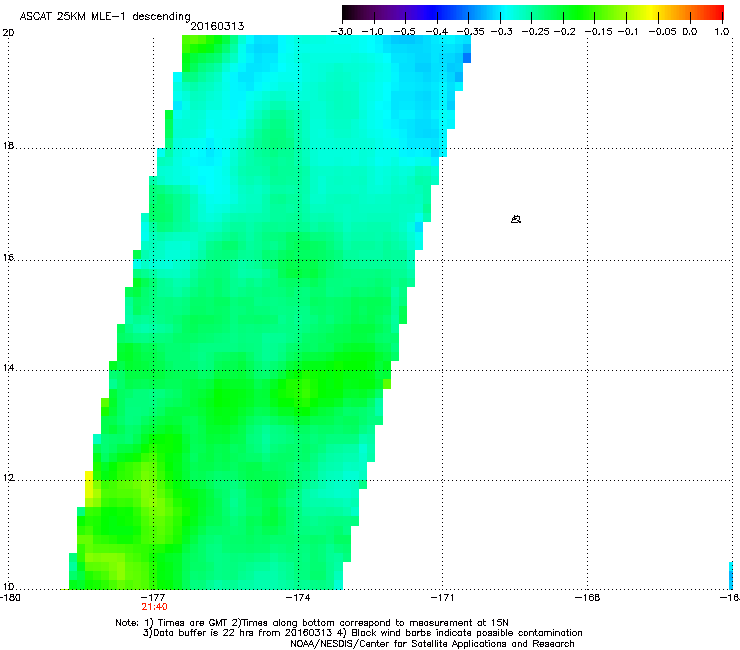740x650 pixels.
Task: Click the title text "ASCAT 25KM MLE-1 descending"
Action: click(105, 16)
